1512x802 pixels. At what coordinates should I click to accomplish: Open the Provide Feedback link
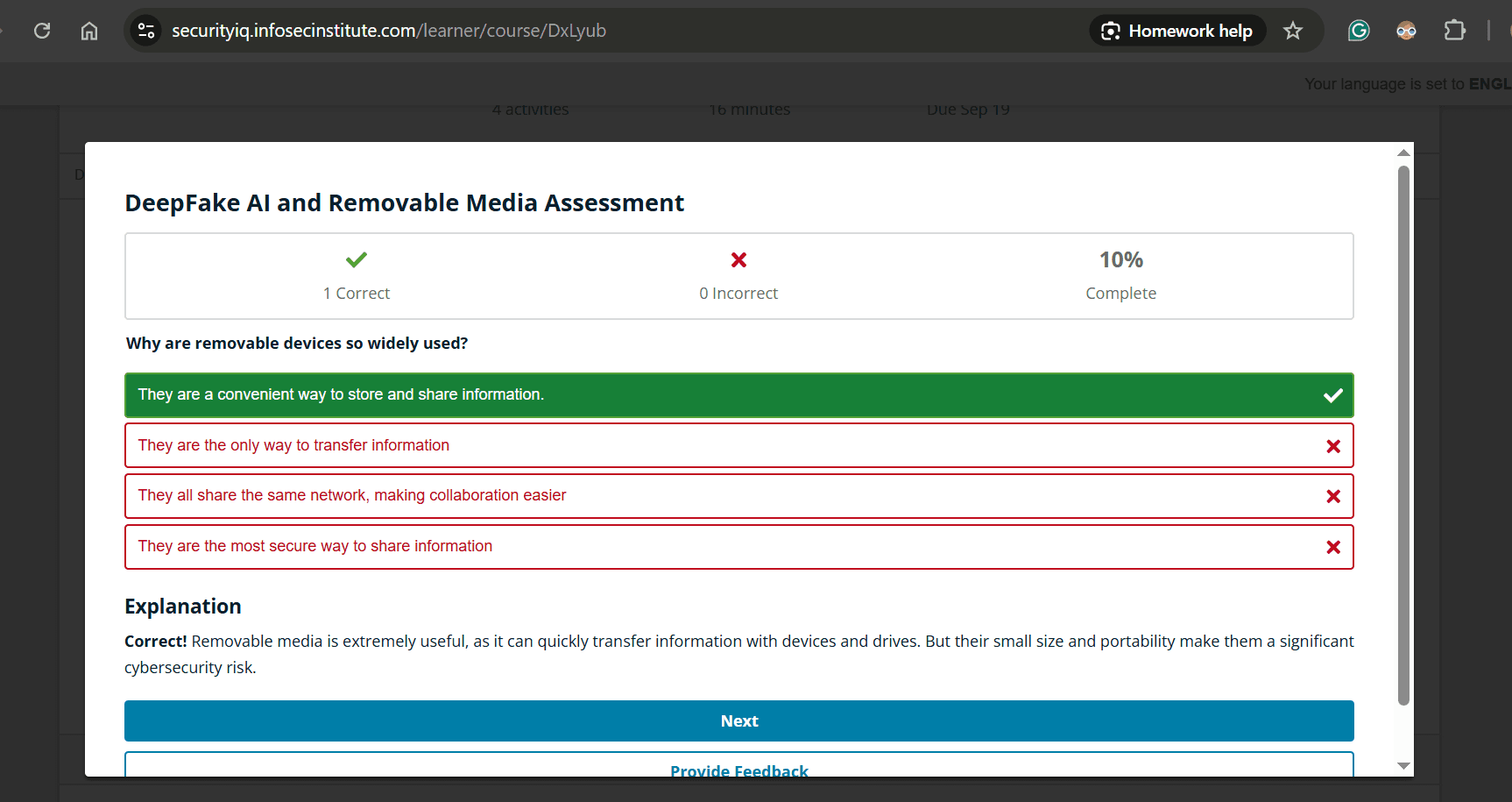point(738,770)
